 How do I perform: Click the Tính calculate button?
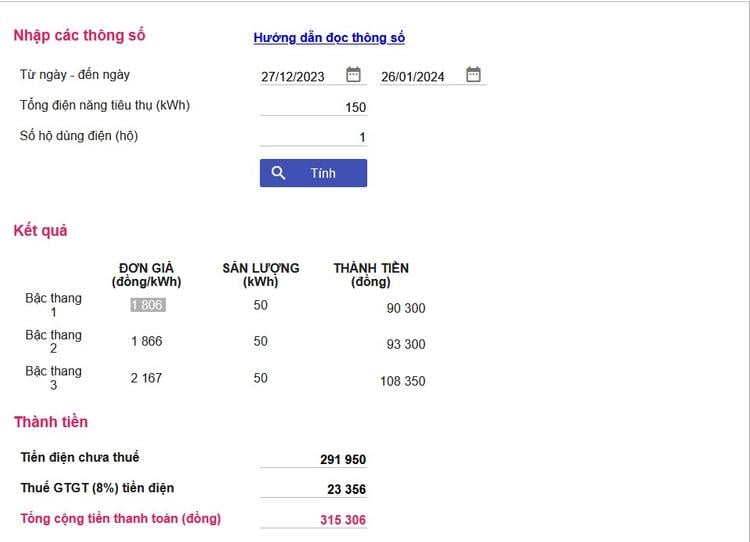313,173
